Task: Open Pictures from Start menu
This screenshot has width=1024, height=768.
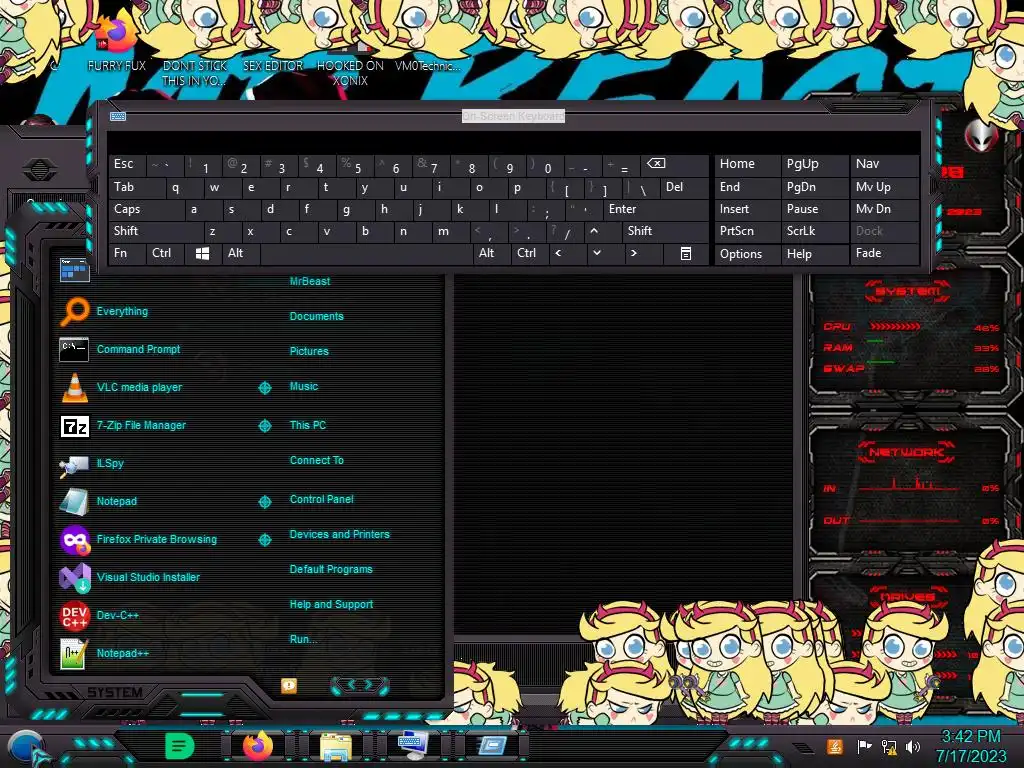Action: tap(309, 351)
